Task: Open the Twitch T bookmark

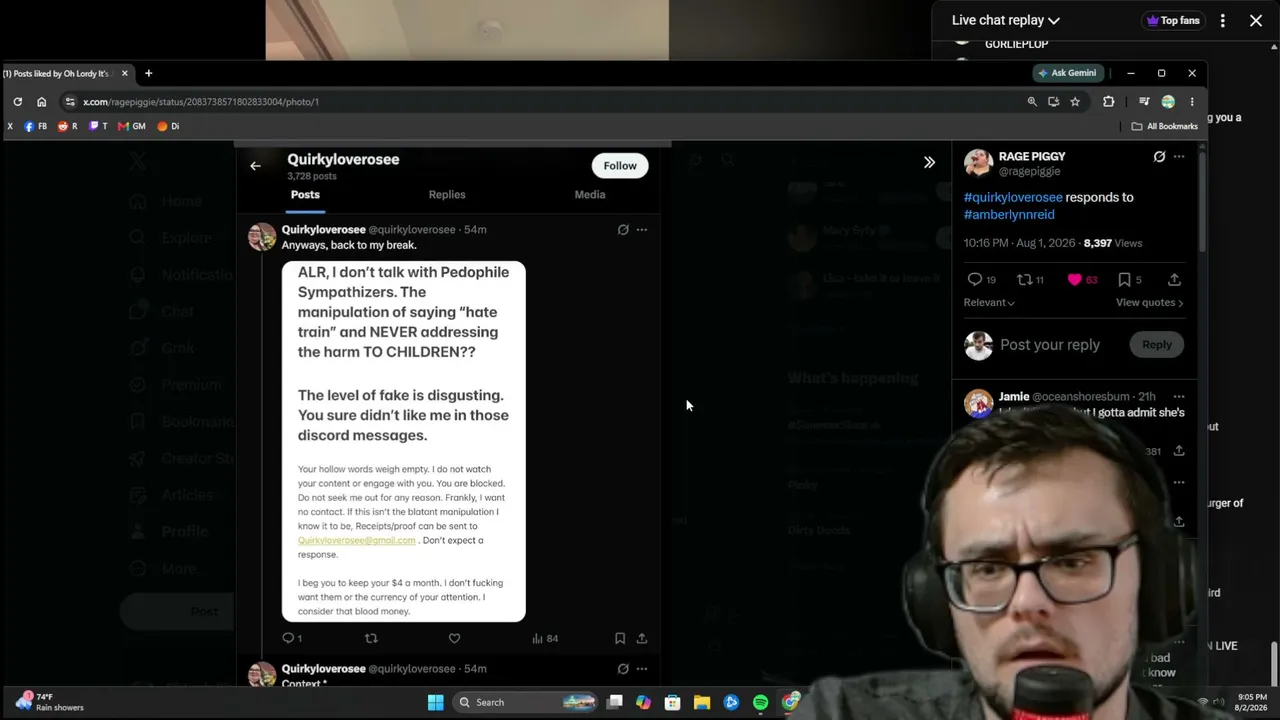Action: [98, 126]
